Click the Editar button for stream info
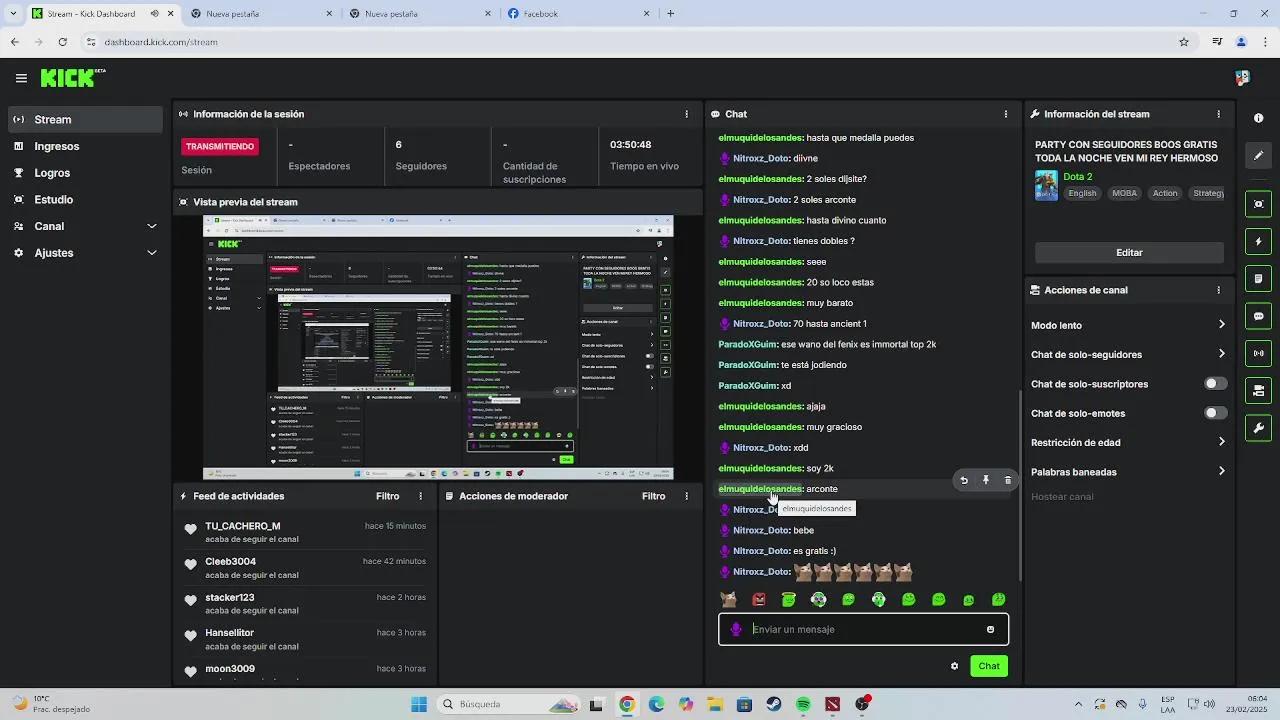Image resolution: width=1280 pixels, height=720 pixels. 1129,252
